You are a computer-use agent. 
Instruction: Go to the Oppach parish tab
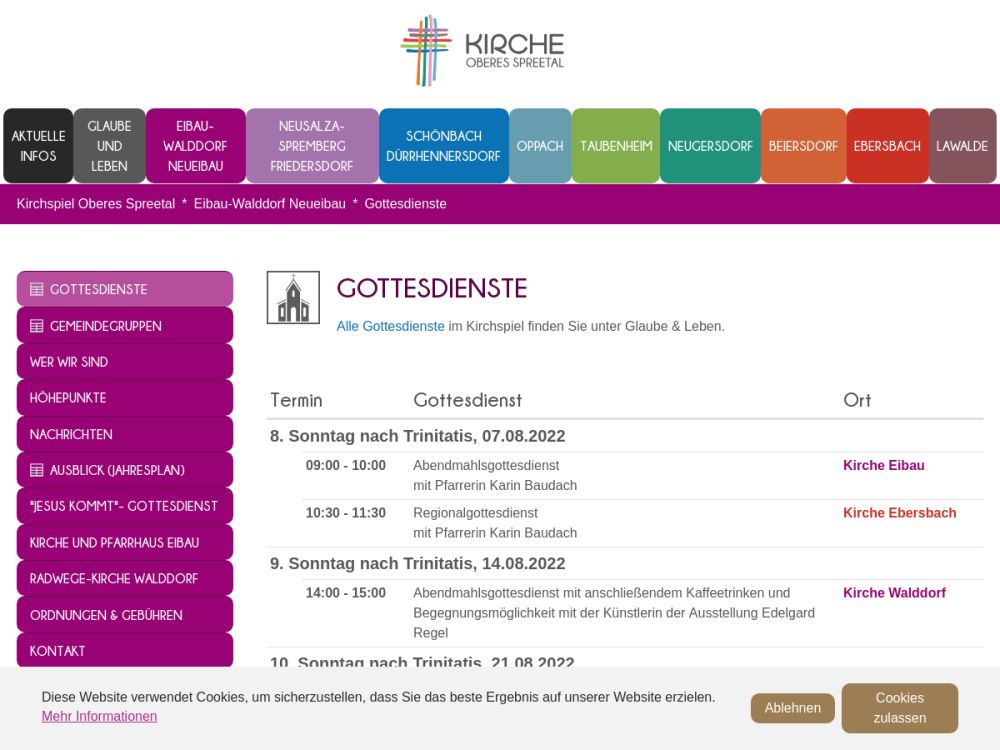click(540, 146)
